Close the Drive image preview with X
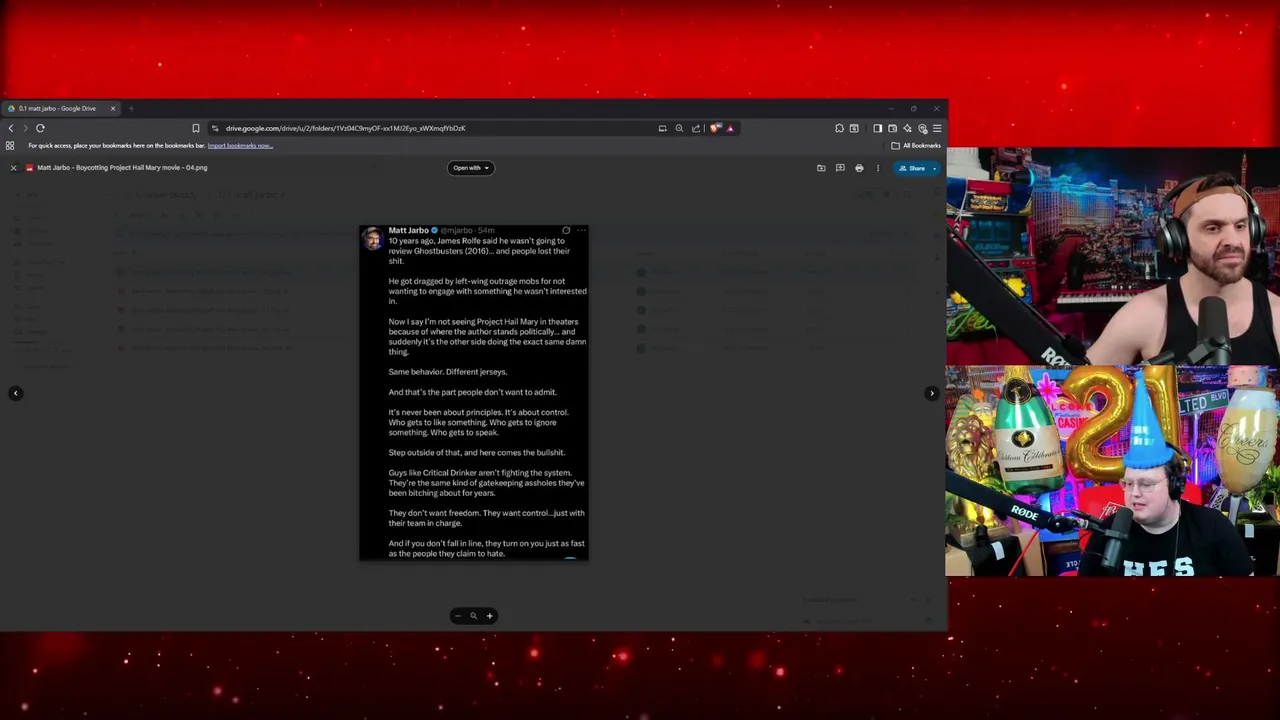 click(13, 168)
